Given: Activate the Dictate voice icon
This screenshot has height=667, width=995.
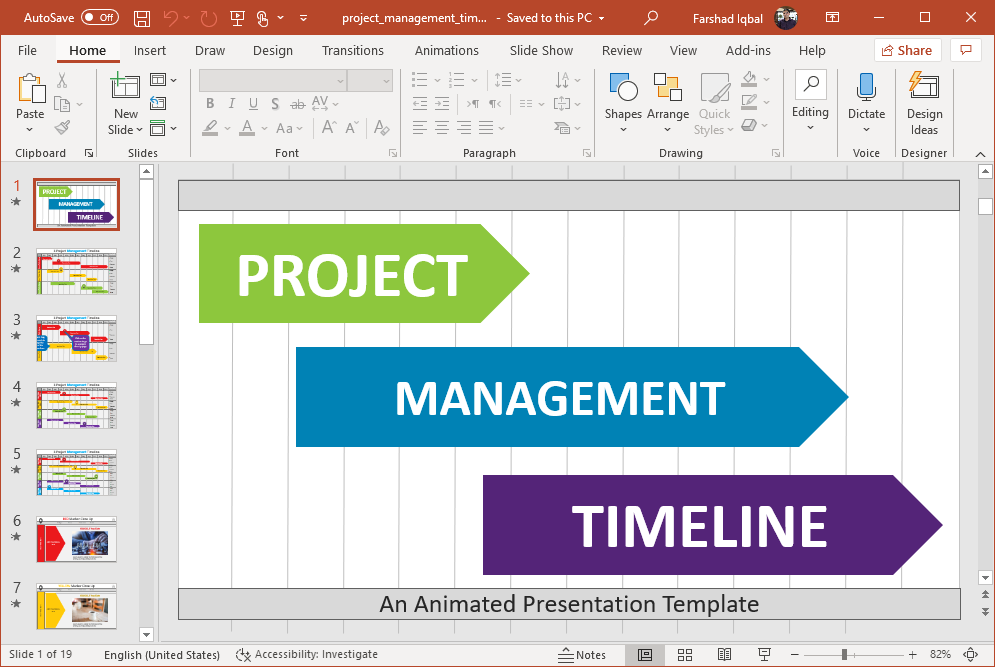Looking at the screenshot, I should 866,95.
